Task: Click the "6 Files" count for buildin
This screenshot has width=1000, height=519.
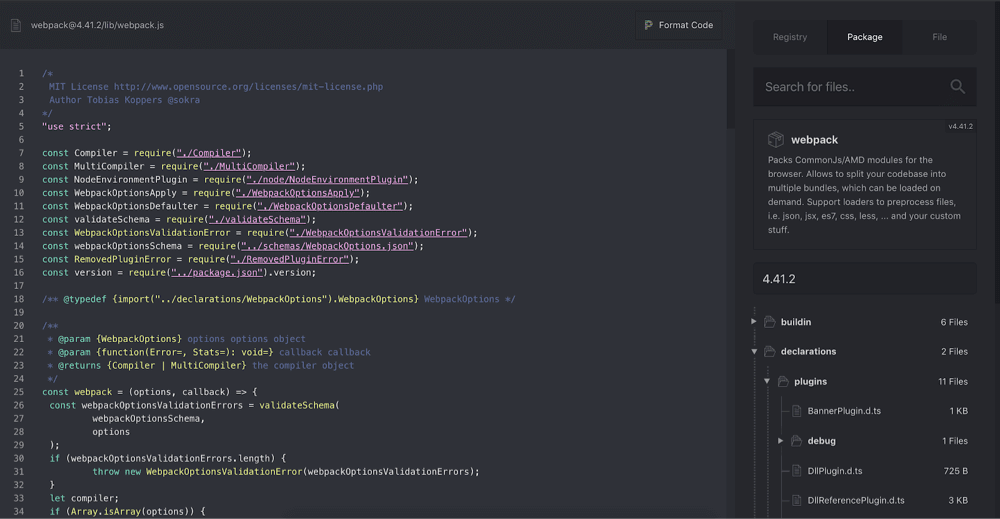Action: point(954,322)
